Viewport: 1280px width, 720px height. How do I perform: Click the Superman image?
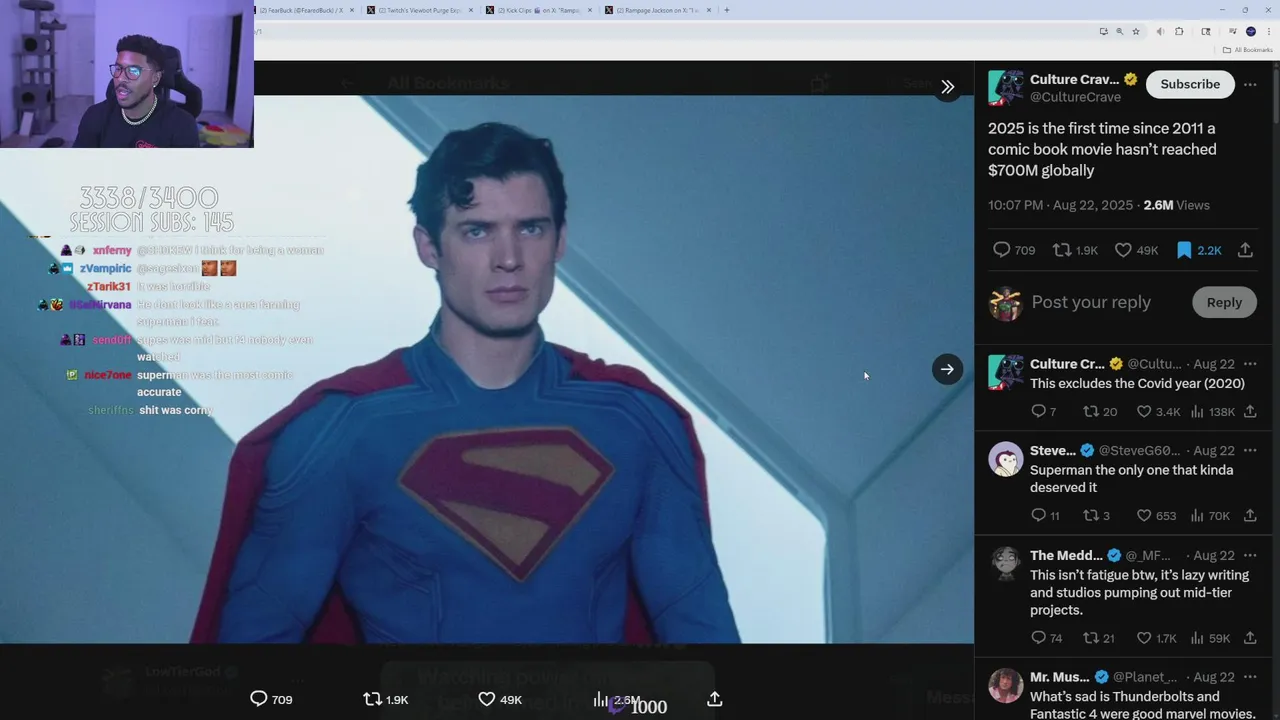[x=487, y=369]
